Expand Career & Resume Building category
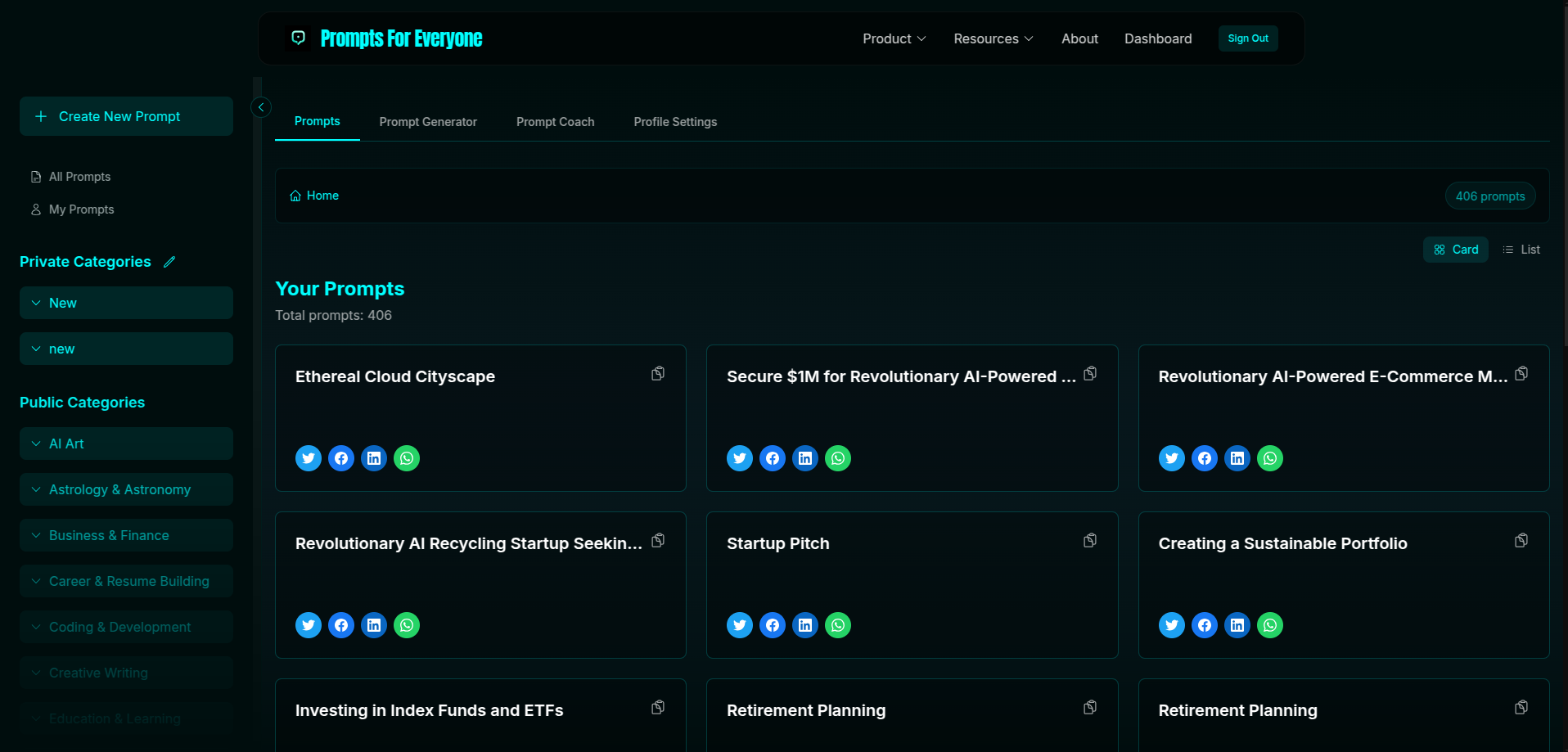The image size is (1568, 752). [126, 581]
